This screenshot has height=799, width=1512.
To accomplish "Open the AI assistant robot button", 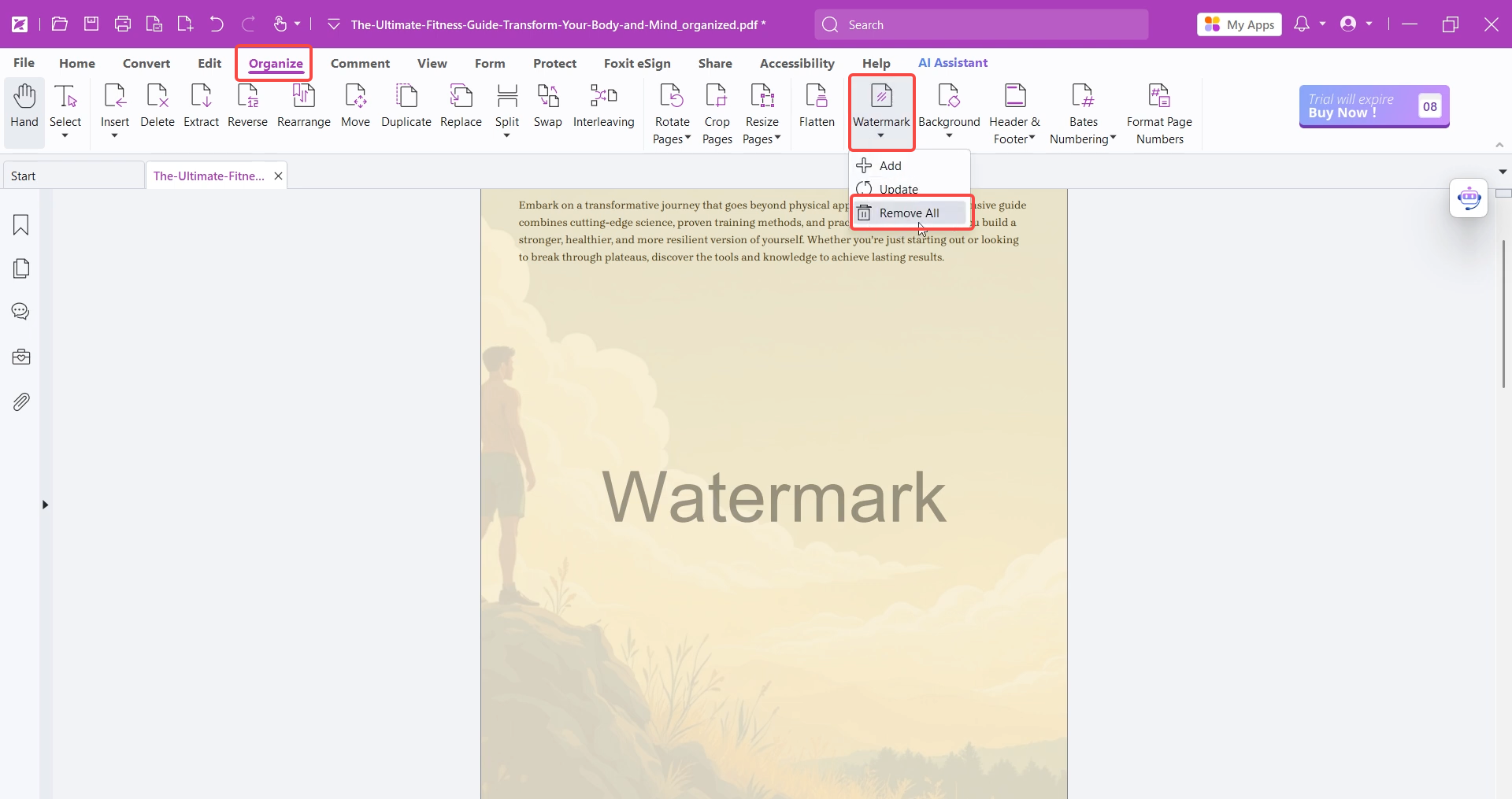I will (x=1469, y=198).
